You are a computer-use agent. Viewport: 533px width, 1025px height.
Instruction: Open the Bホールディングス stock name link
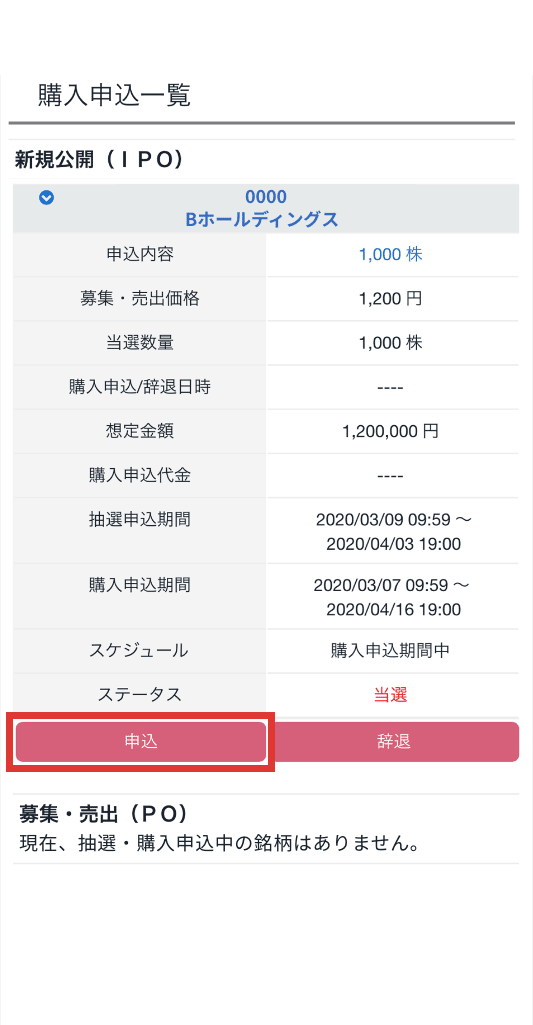click(x=262, y=220)
